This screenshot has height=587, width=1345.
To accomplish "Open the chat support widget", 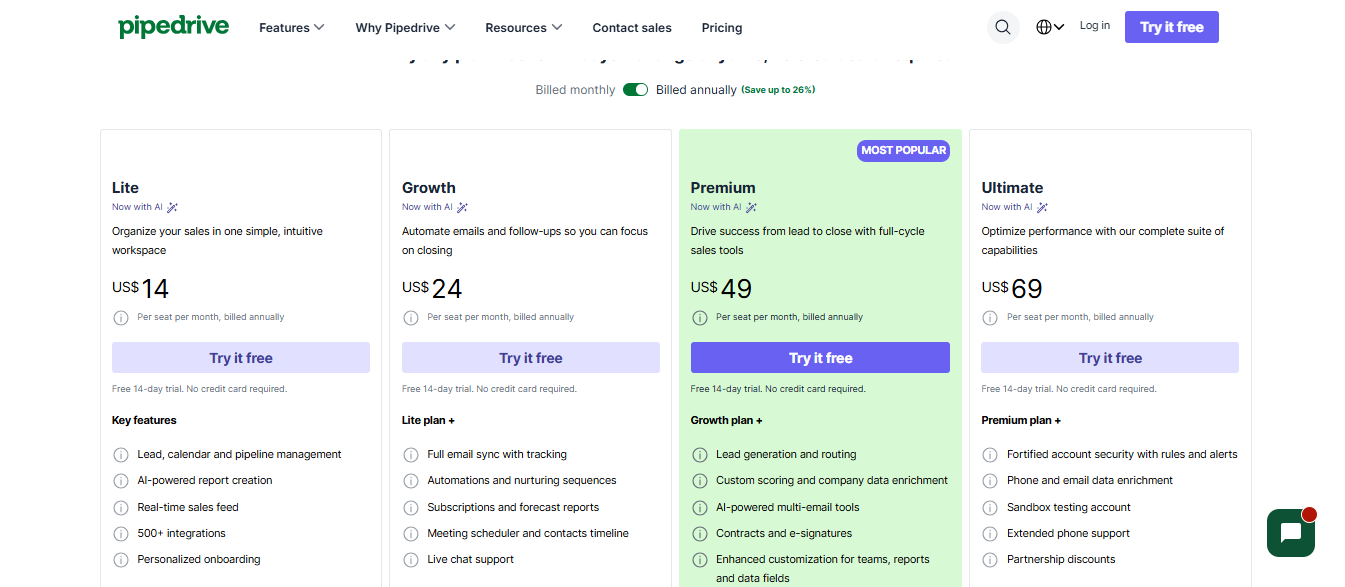I will coord(1290,533).
